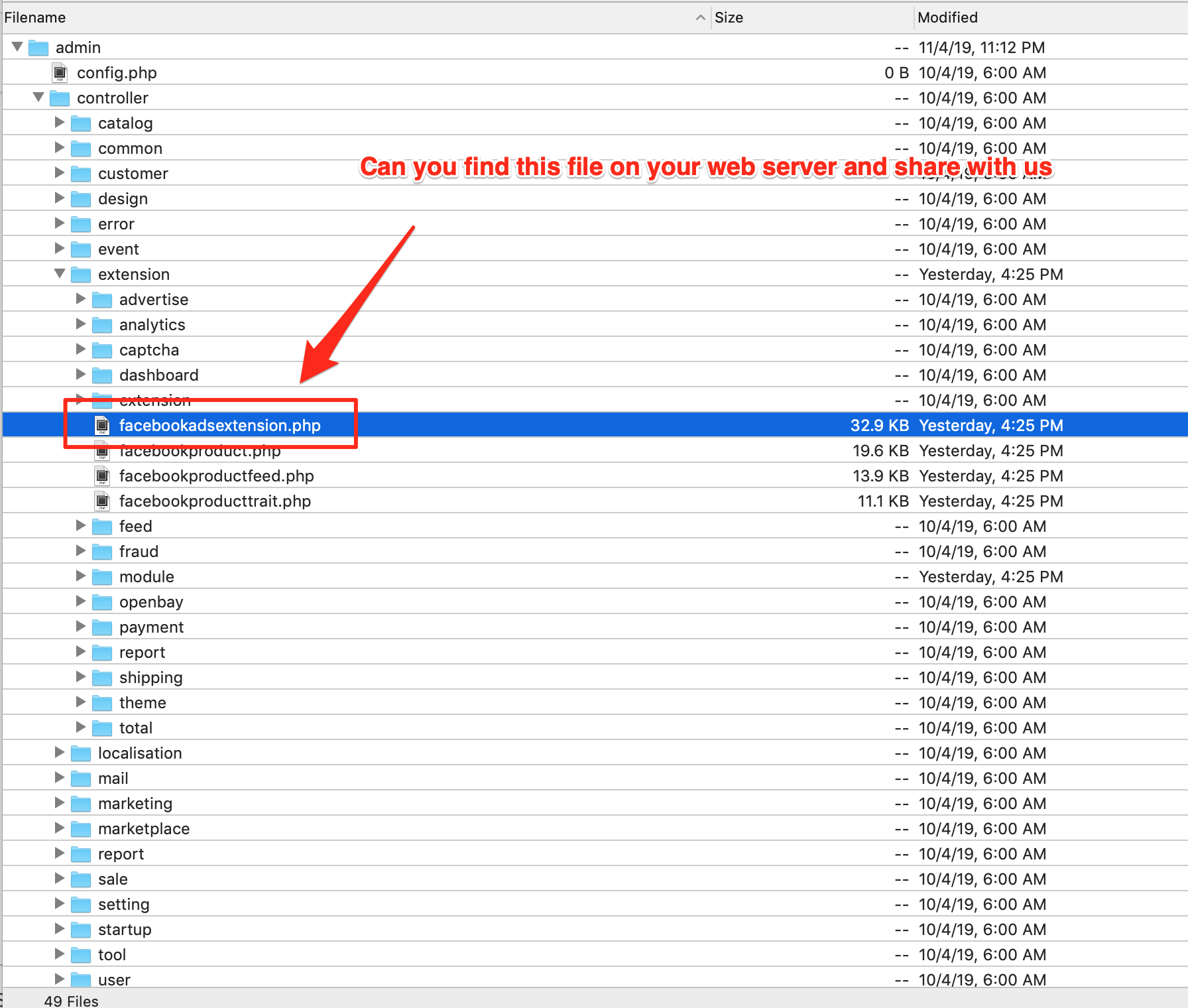Collapse the extension folder tree
The width and height of the screenshot is (1188, 1008).
tap(60, 274)
